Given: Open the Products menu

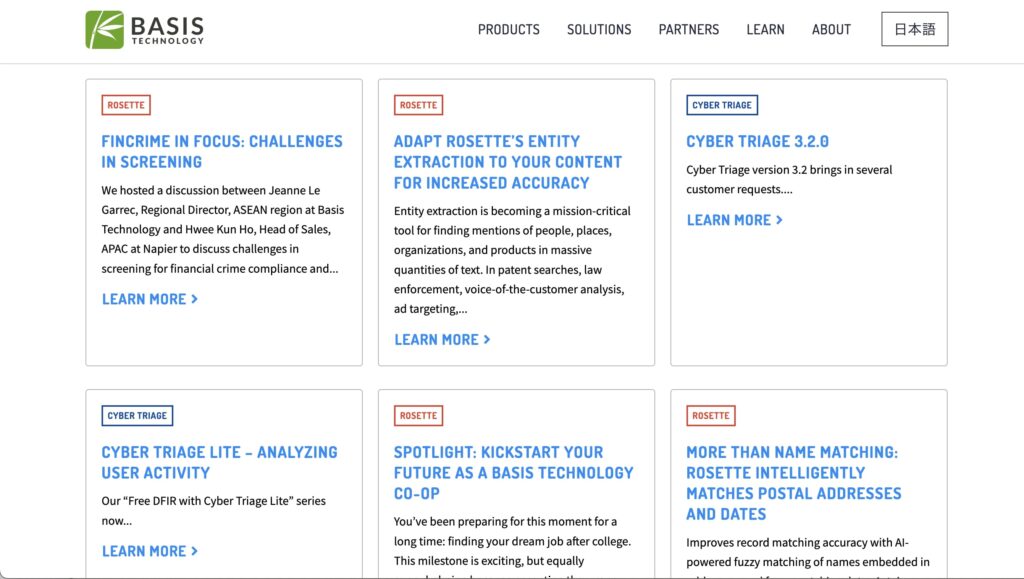Looking at the screenshot, I should click(508, 30).
